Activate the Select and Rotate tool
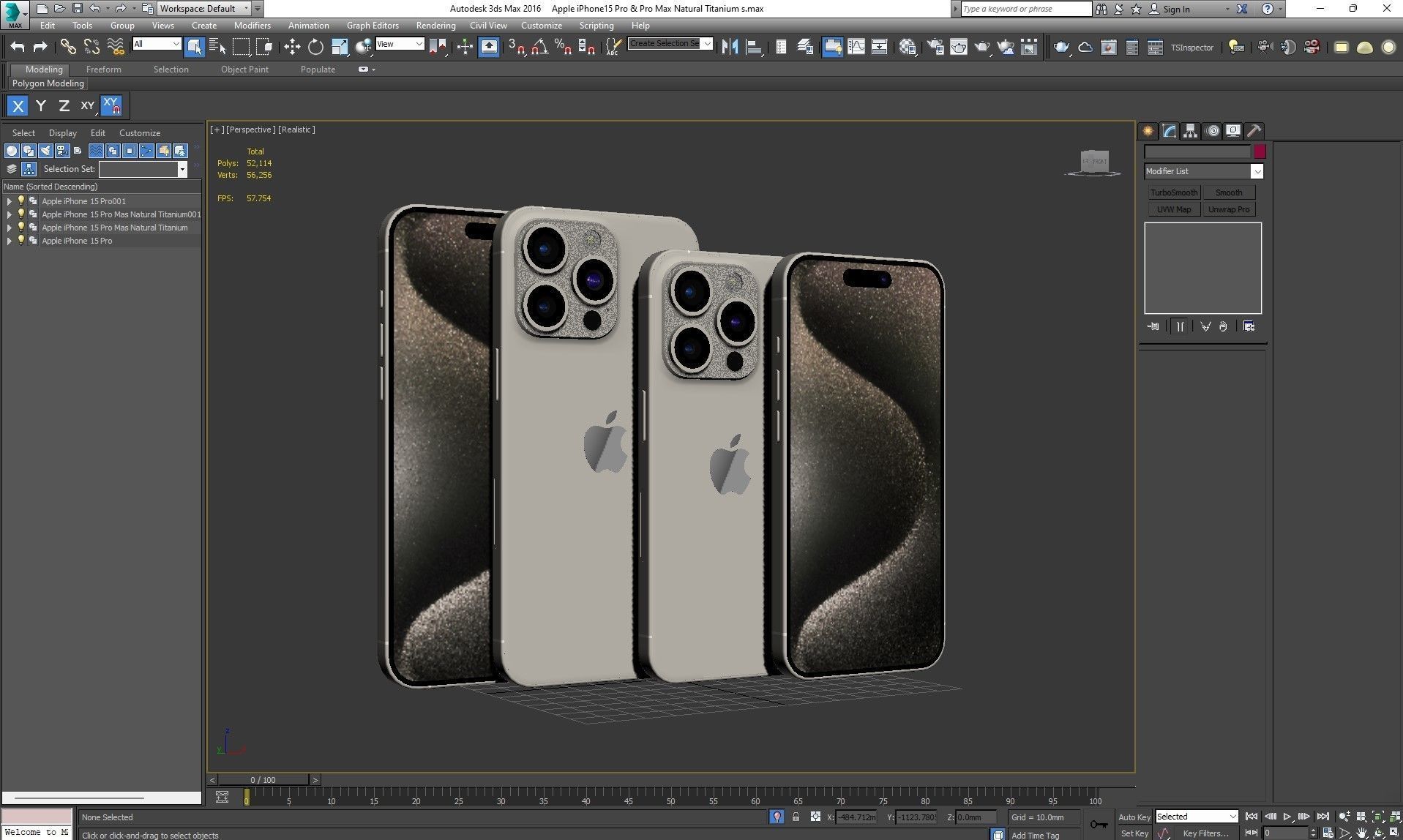 tap(315, 47)
